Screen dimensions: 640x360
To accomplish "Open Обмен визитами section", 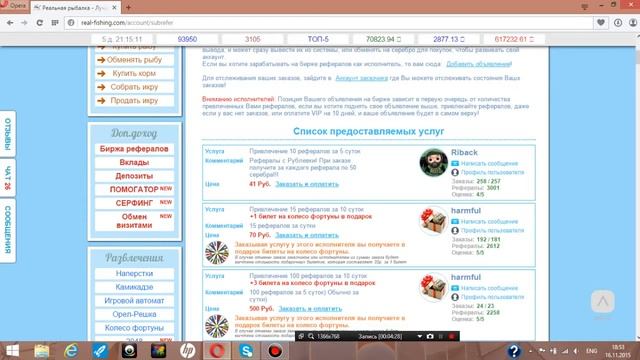I will click(134, 221).
